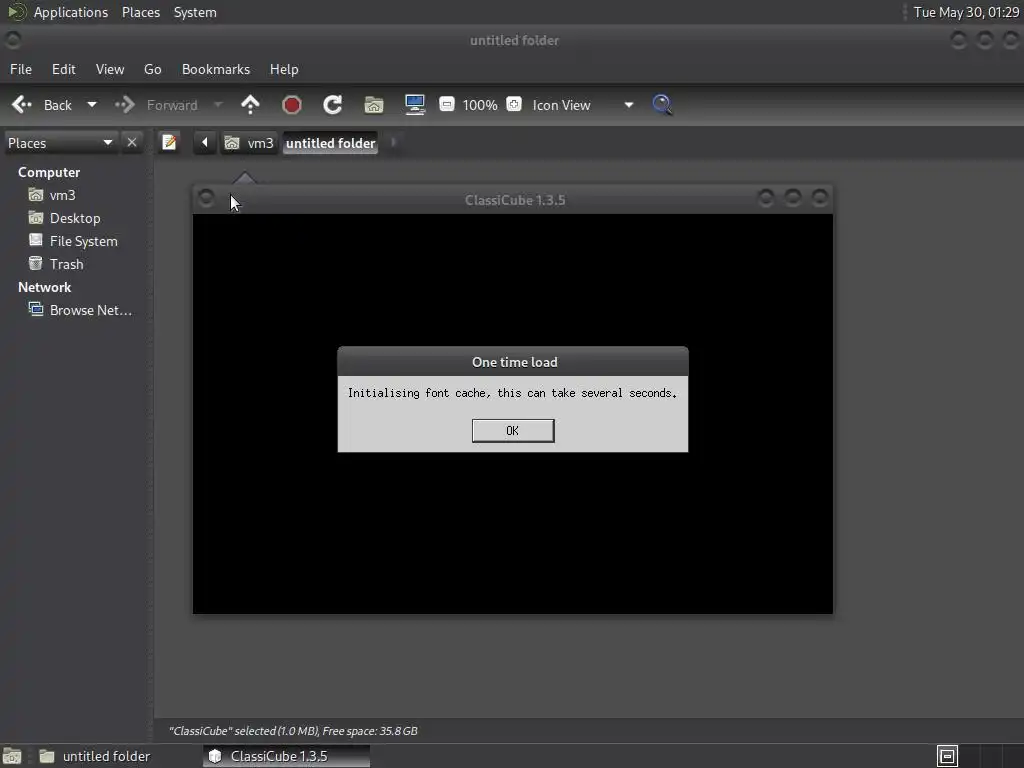This screenshot has width=1024, height=768.
Task: Click the path bar left scroll arrow
Action: point(204,142)
